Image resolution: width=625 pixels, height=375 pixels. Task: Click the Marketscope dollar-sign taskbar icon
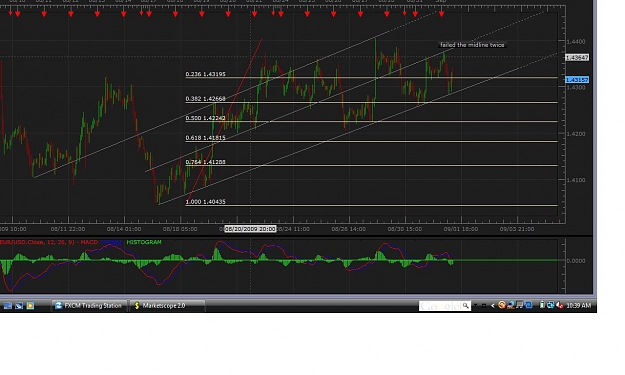pyautogui.click(x=137, y=306)
